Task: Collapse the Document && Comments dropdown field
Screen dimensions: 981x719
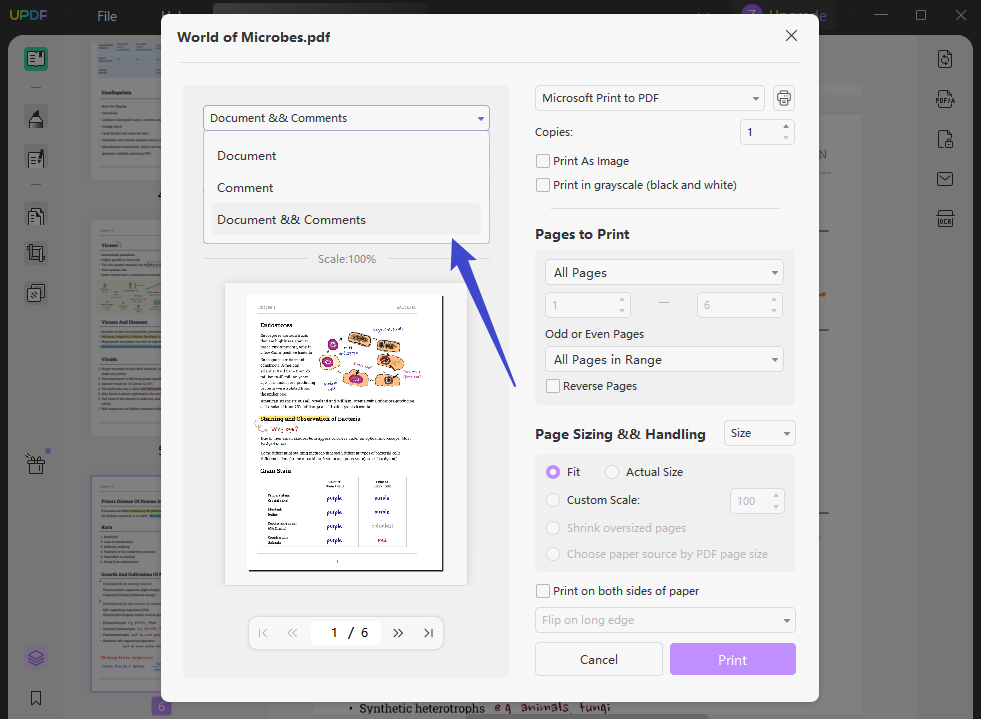Action: [x=346, y=118]
